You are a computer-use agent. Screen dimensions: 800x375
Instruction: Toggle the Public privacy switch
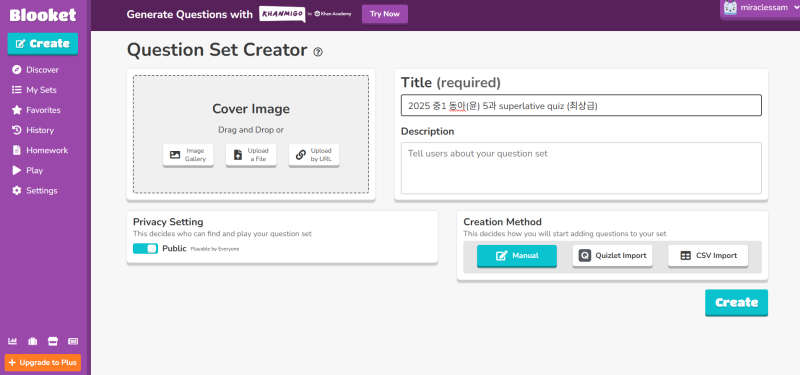click(x=145, y=248)
